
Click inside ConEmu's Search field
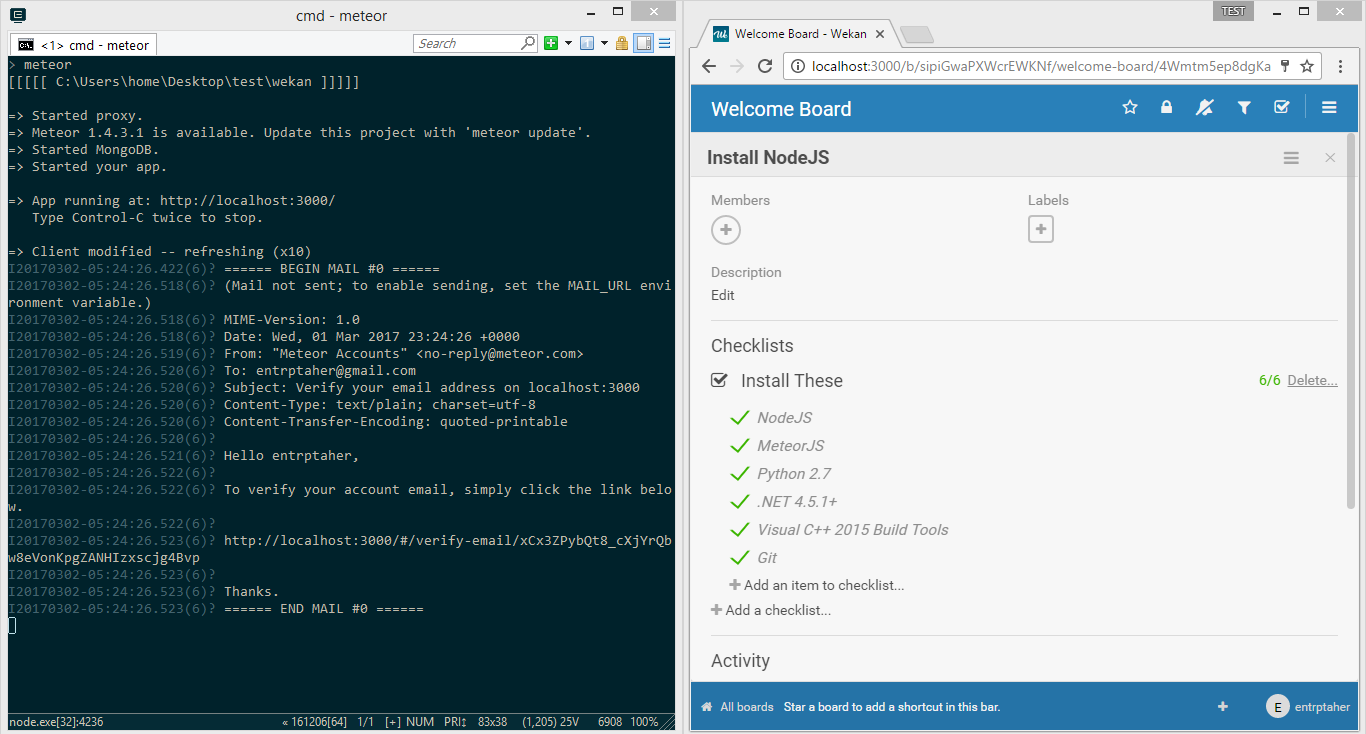point(475,43)
